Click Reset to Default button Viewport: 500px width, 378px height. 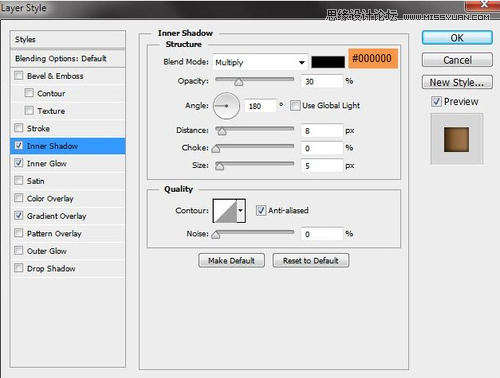(311, 260)
